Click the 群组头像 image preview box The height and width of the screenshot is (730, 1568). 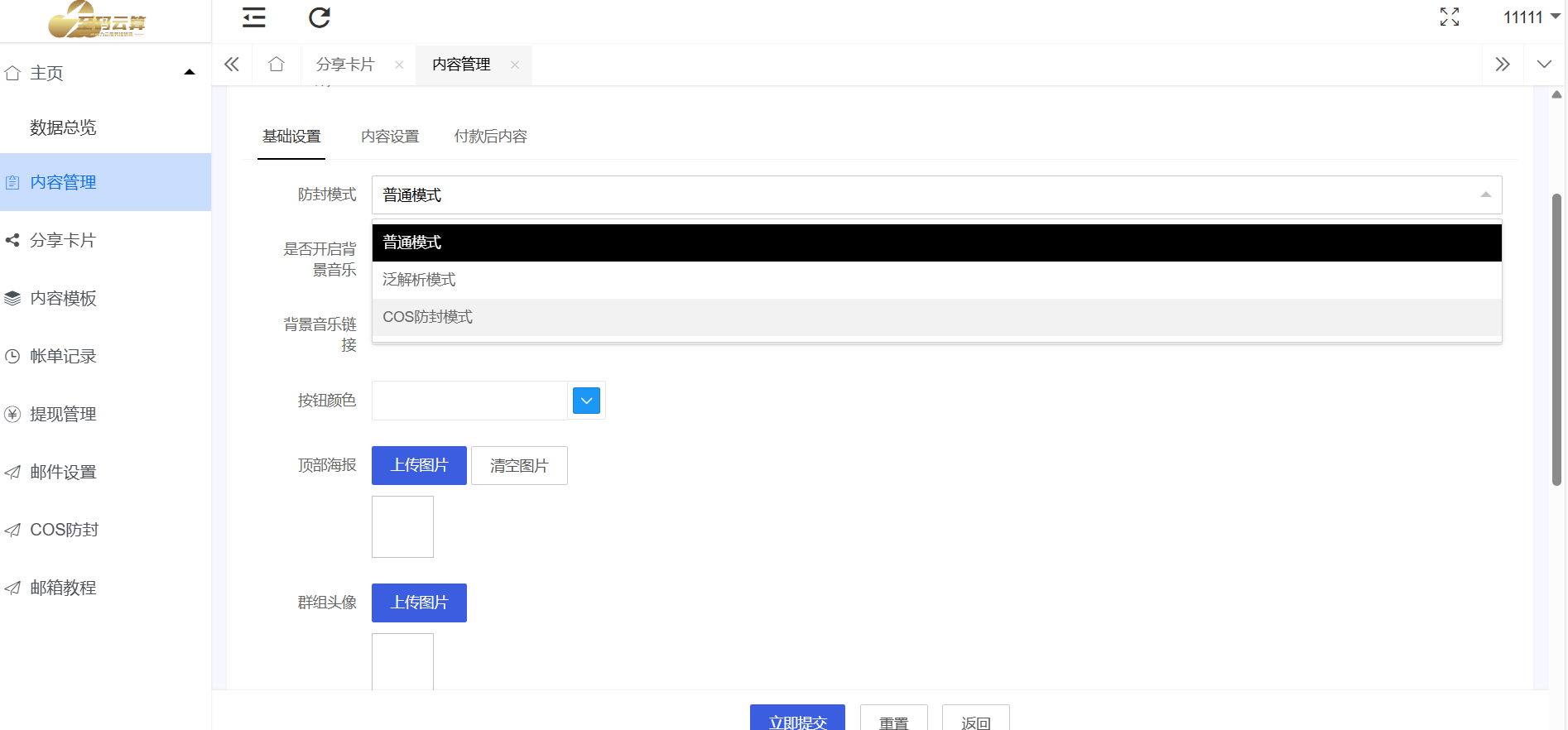(402, 661)
